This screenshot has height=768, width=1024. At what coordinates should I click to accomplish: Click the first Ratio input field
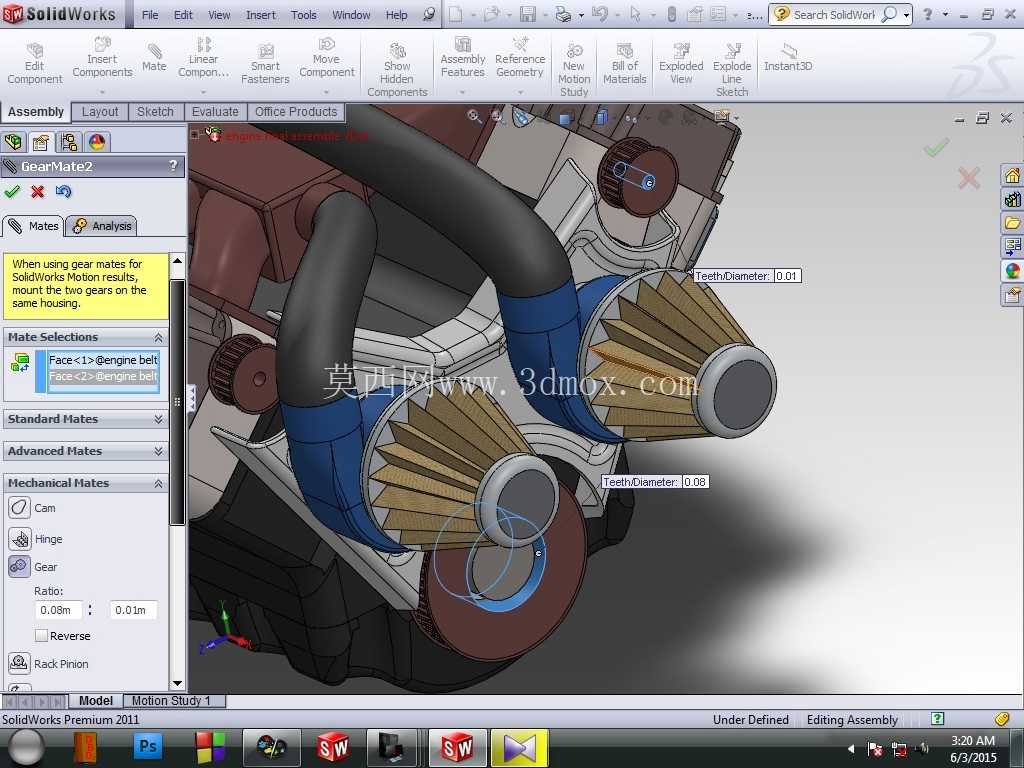point(57,610)
